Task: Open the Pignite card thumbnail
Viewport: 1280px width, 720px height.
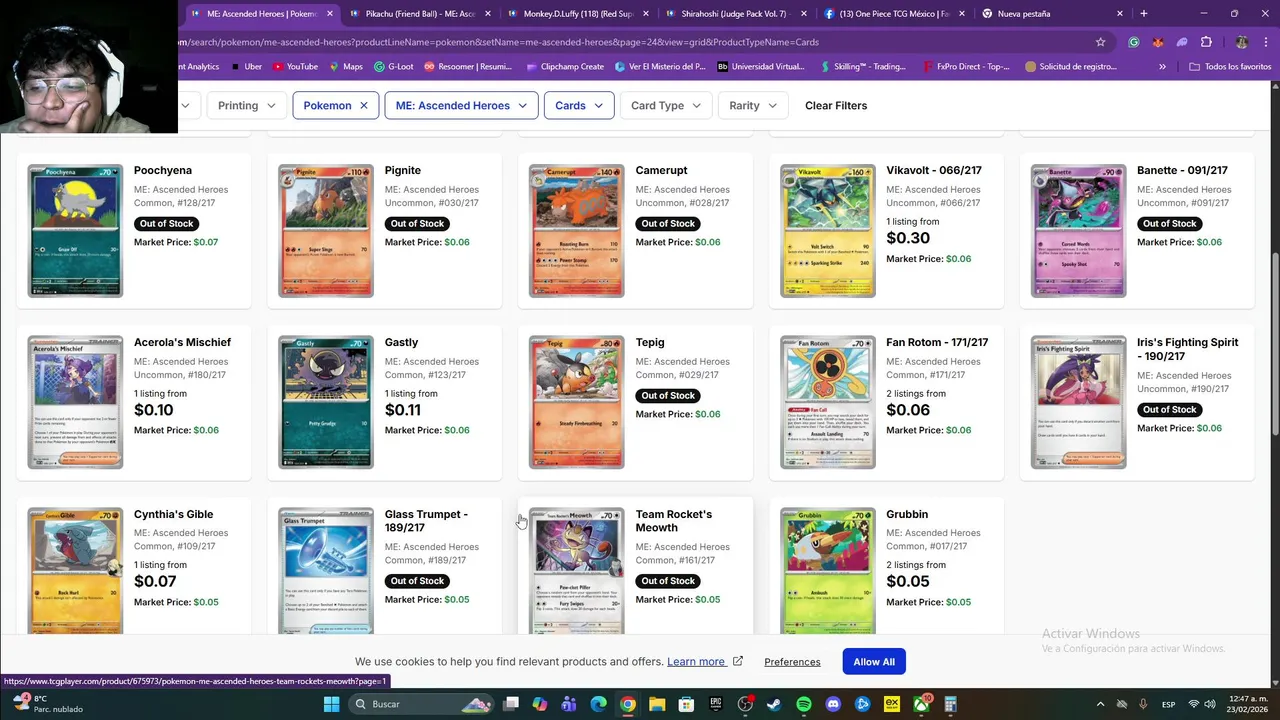Action: [x=326, y=231]
